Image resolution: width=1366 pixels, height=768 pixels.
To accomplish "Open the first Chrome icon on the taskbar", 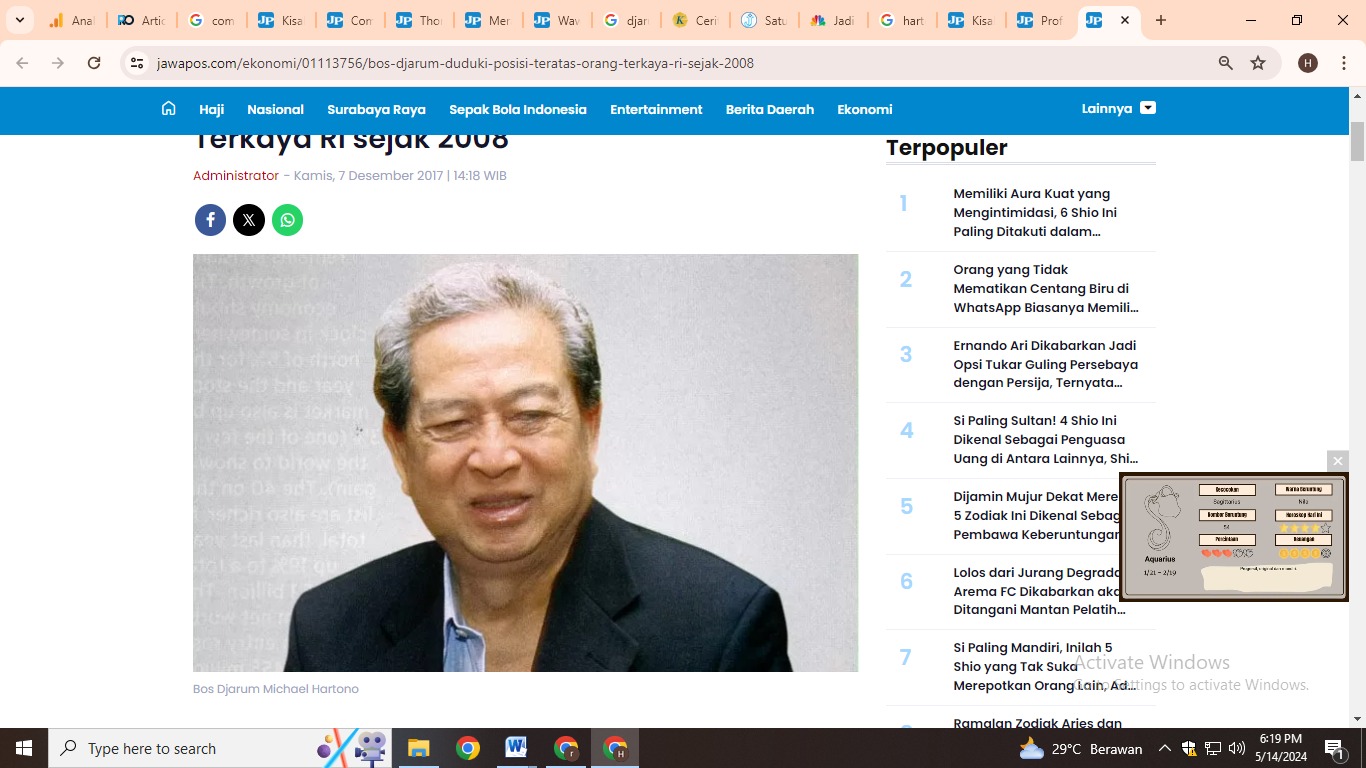I will [467, 748].
